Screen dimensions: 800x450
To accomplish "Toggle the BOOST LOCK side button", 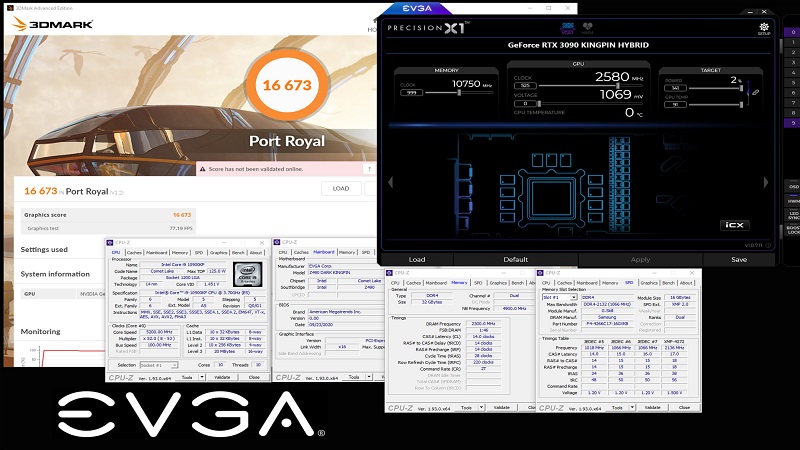I will coord(793,230).
